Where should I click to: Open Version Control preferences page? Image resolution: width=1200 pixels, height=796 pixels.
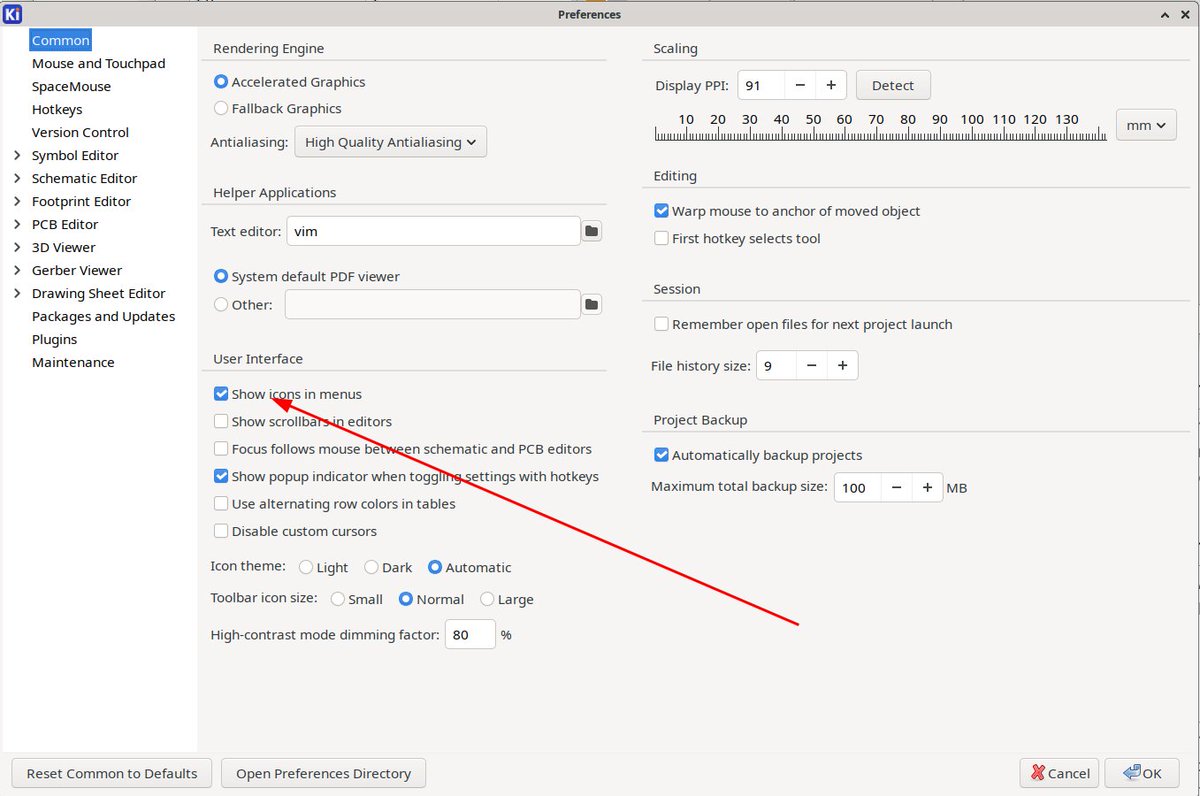pyautogui.click(x=80, y=132)
